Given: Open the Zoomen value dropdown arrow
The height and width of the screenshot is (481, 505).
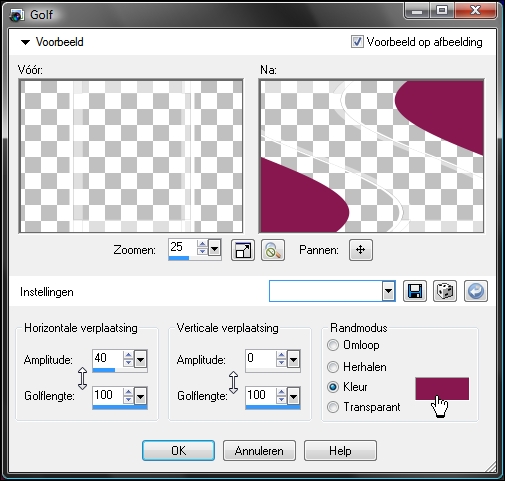Looking at the screenshot, I should [x=214, y=248].
